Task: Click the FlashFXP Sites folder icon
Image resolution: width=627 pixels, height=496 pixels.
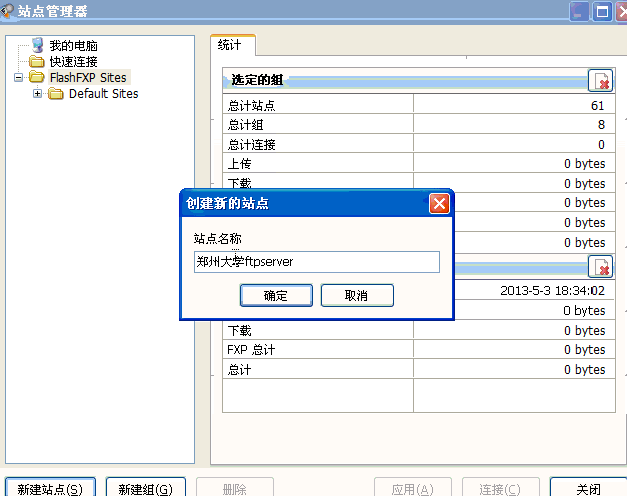Action: point(37,77)
